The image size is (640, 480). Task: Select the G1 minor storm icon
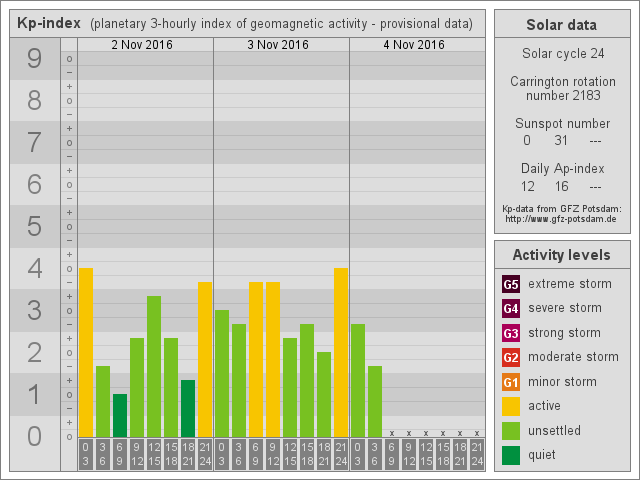pyautogui.click(x=511, y=382)
